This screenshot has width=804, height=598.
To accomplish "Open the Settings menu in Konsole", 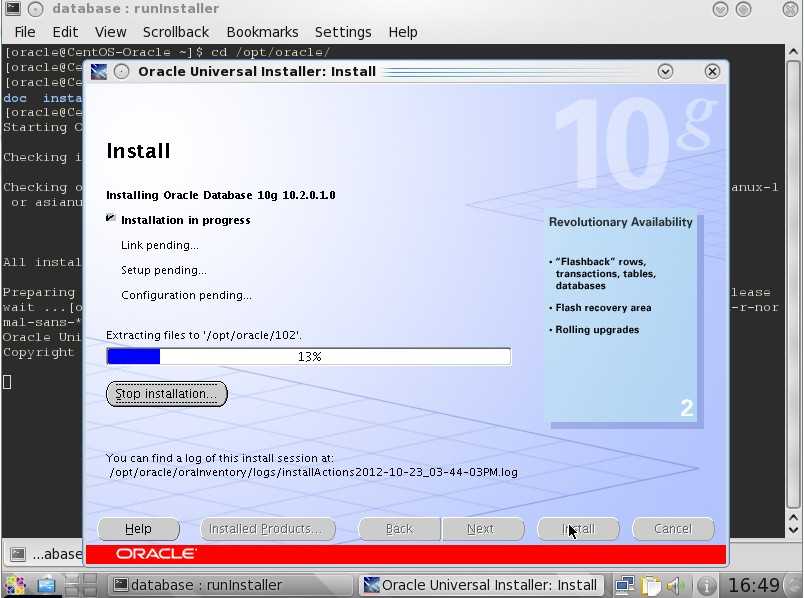I will point(343,32).
